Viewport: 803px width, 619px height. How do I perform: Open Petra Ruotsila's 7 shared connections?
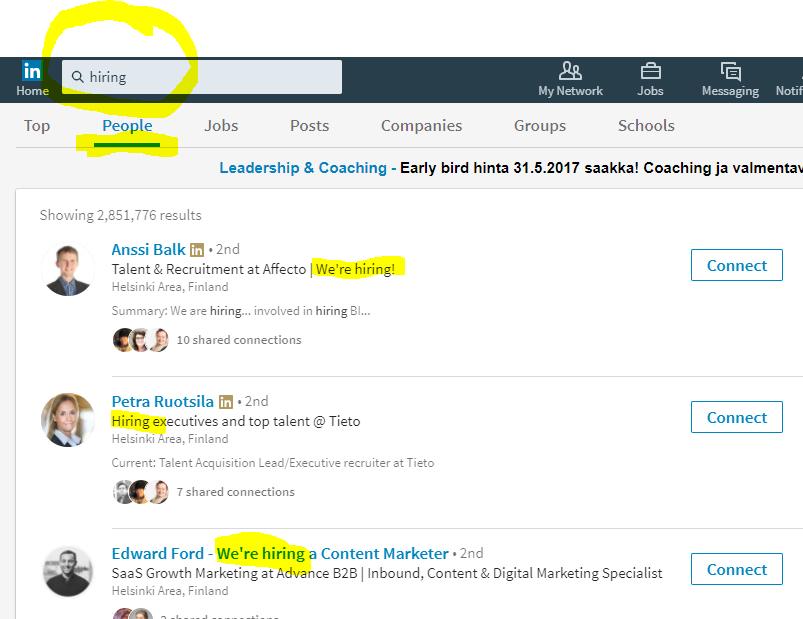236,492
